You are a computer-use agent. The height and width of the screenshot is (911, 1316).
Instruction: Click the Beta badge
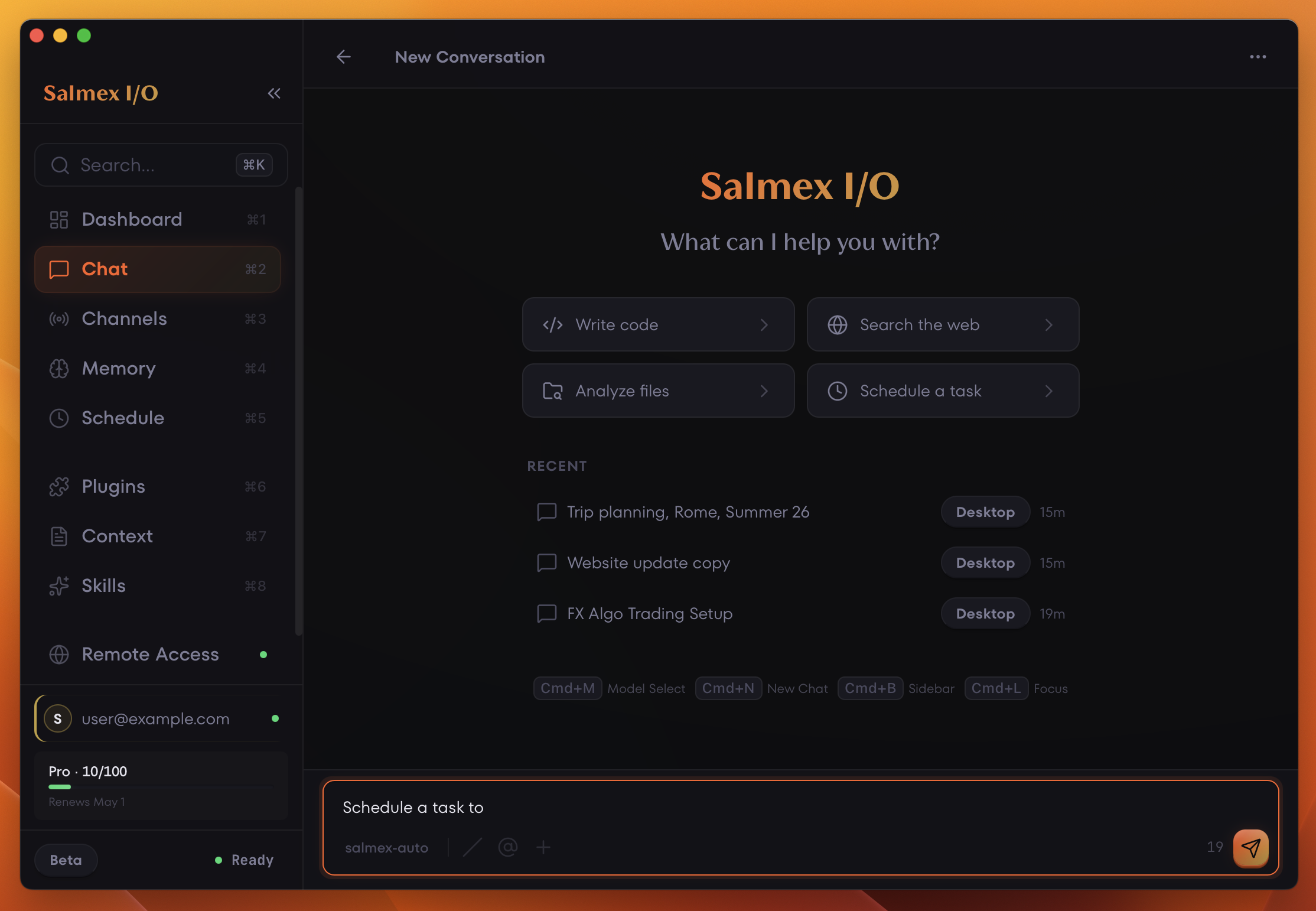66,860
